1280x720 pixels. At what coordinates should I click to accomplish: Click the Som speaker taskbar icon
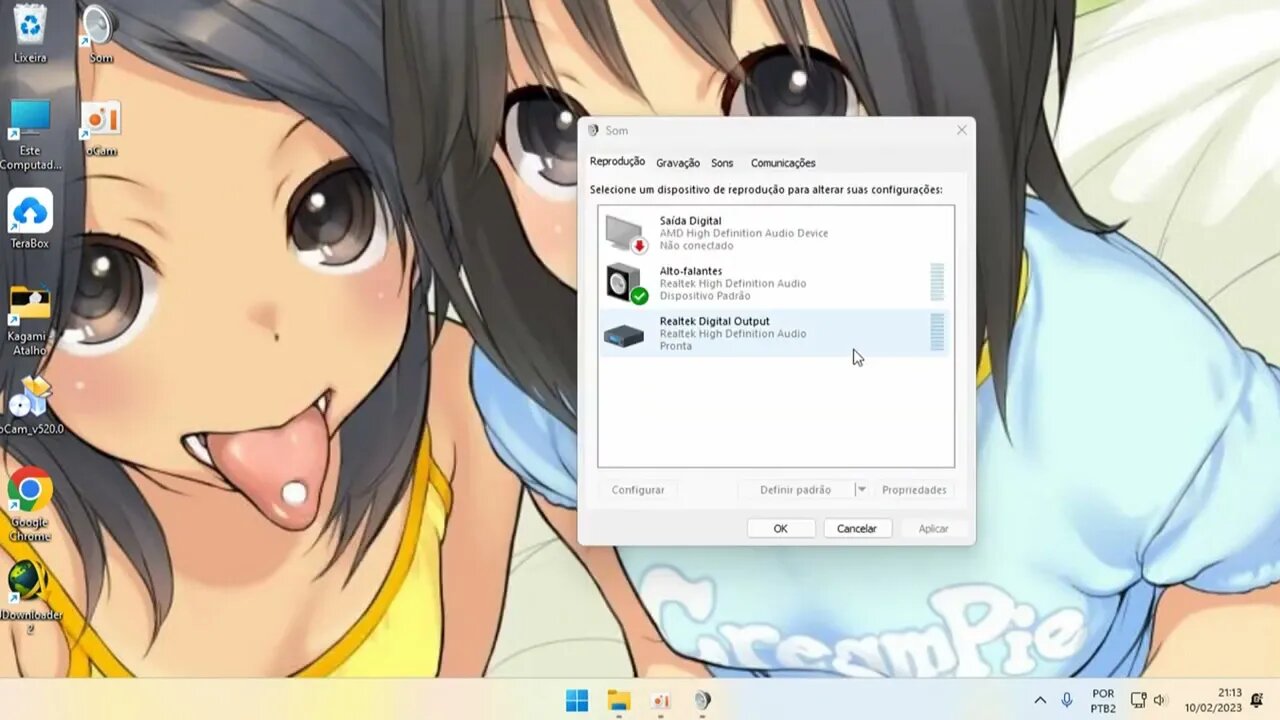[702, 701]
